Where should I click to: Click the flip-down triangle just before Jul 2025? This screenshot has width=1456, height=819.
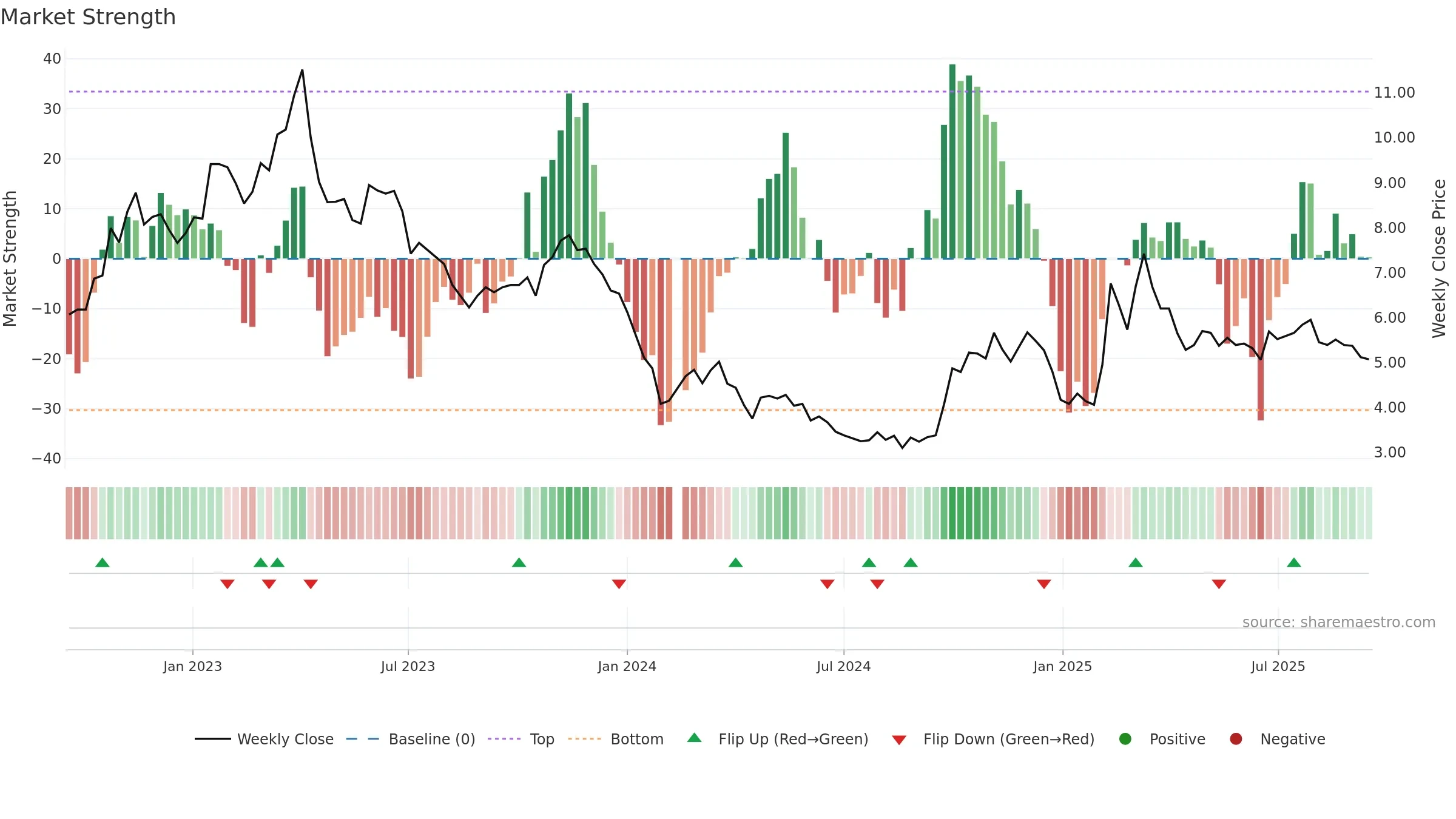[1219, 584]
